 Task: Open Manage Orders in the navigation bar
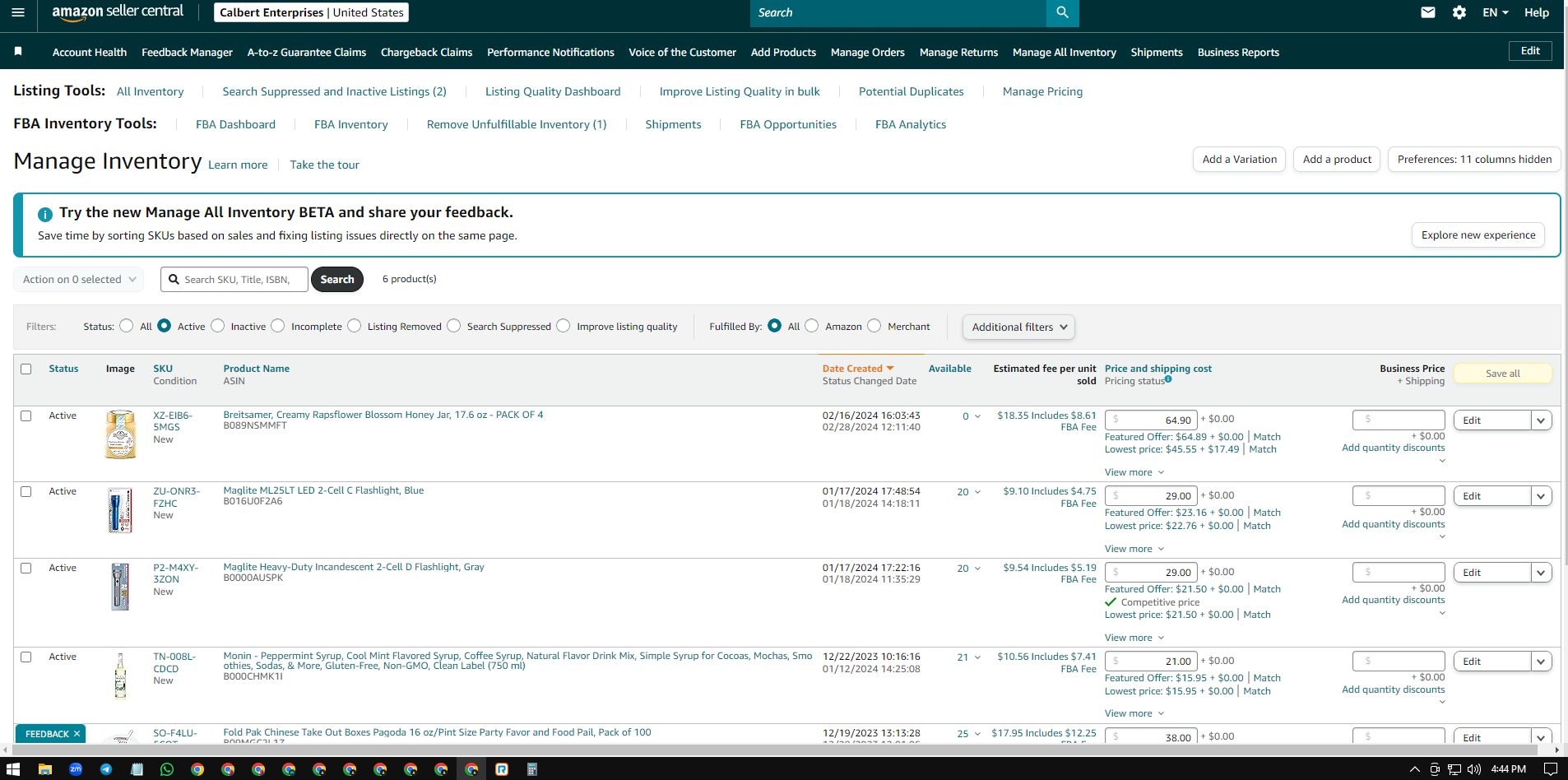point(868,52)
